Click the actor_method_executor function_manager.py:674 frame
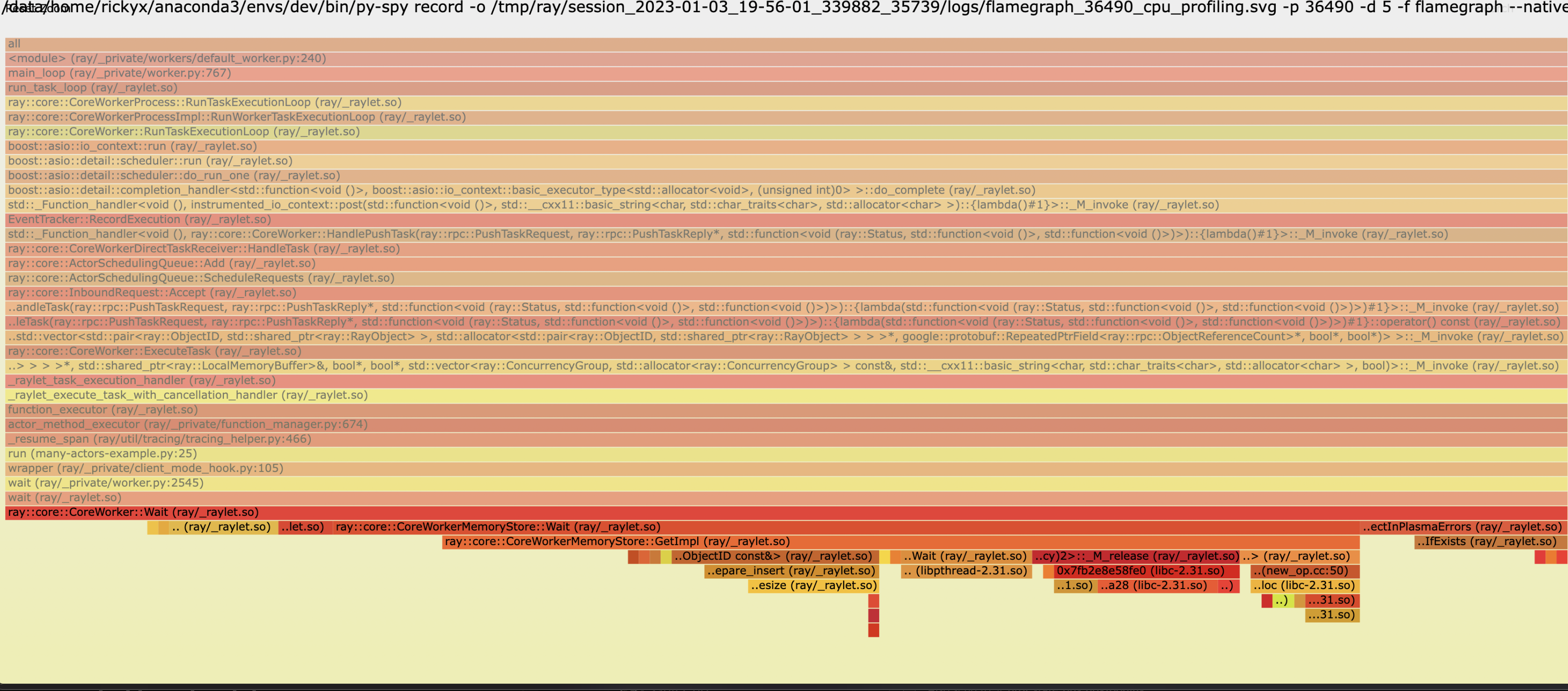This screenshot has width=1568, height=691. (784, 425)
